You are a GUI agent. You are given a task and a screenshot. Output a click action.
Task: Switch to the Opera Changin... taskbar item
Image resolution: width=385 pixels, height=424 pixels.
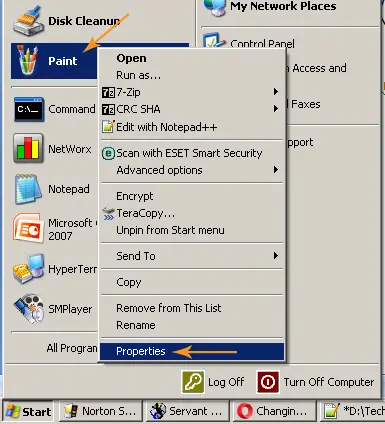274,411
